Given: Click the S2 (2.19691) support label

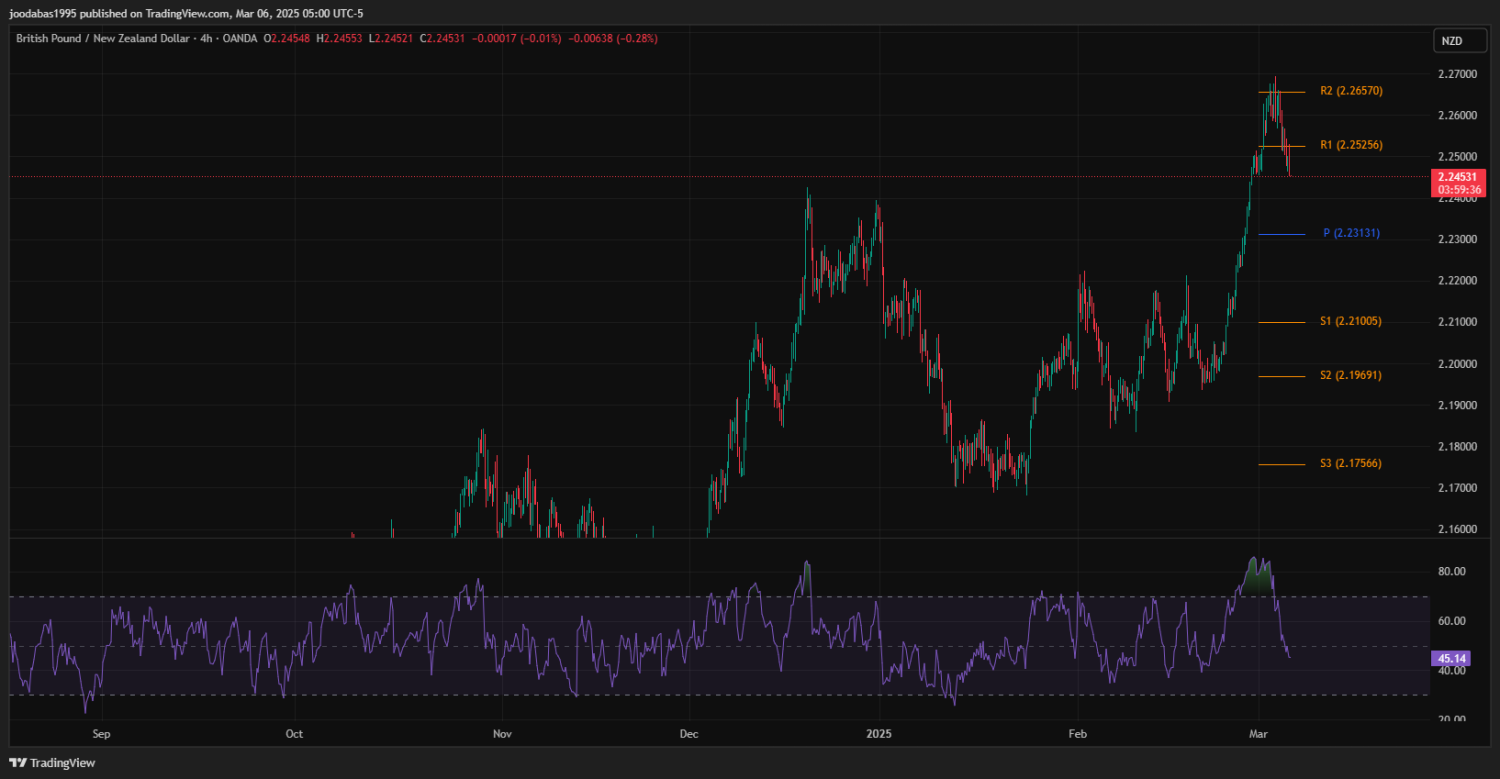Looking at the screenshot, I should [1351, 375].
